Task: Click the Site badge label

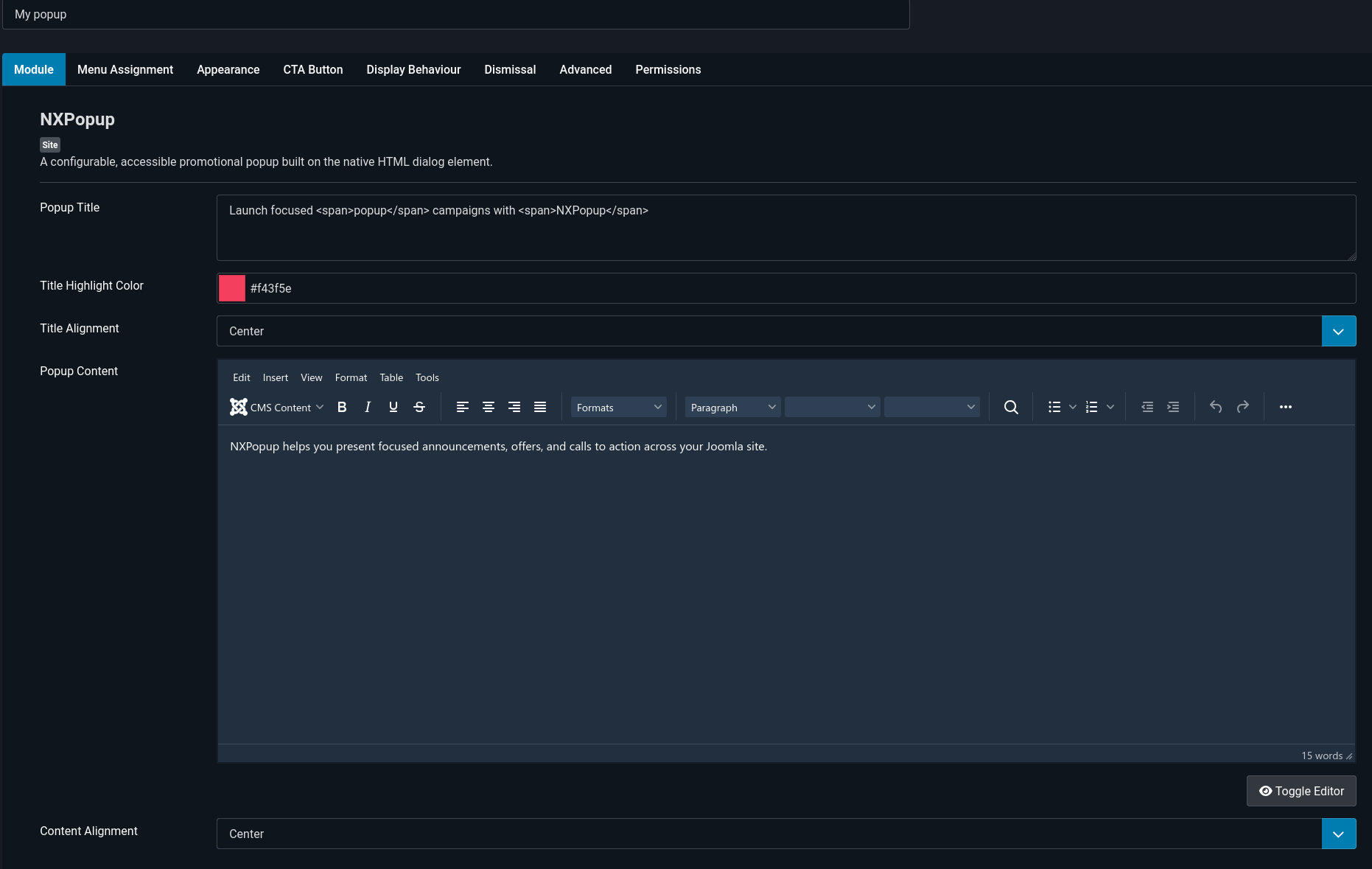Action: click(x=50, y=145)
